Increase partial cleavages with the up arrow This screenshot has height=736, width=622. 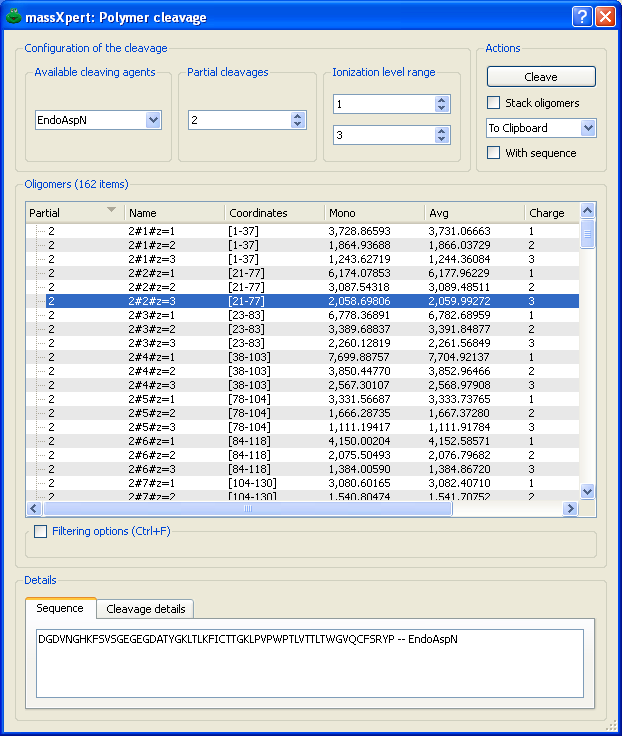click(298, 115)
